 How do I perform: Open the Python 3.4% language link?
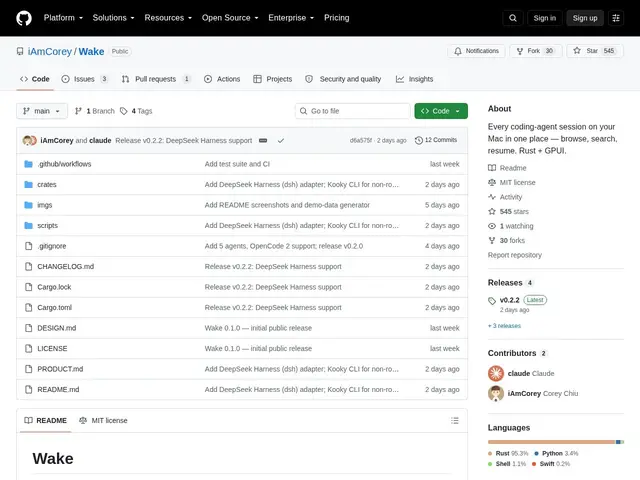(556, 453)
